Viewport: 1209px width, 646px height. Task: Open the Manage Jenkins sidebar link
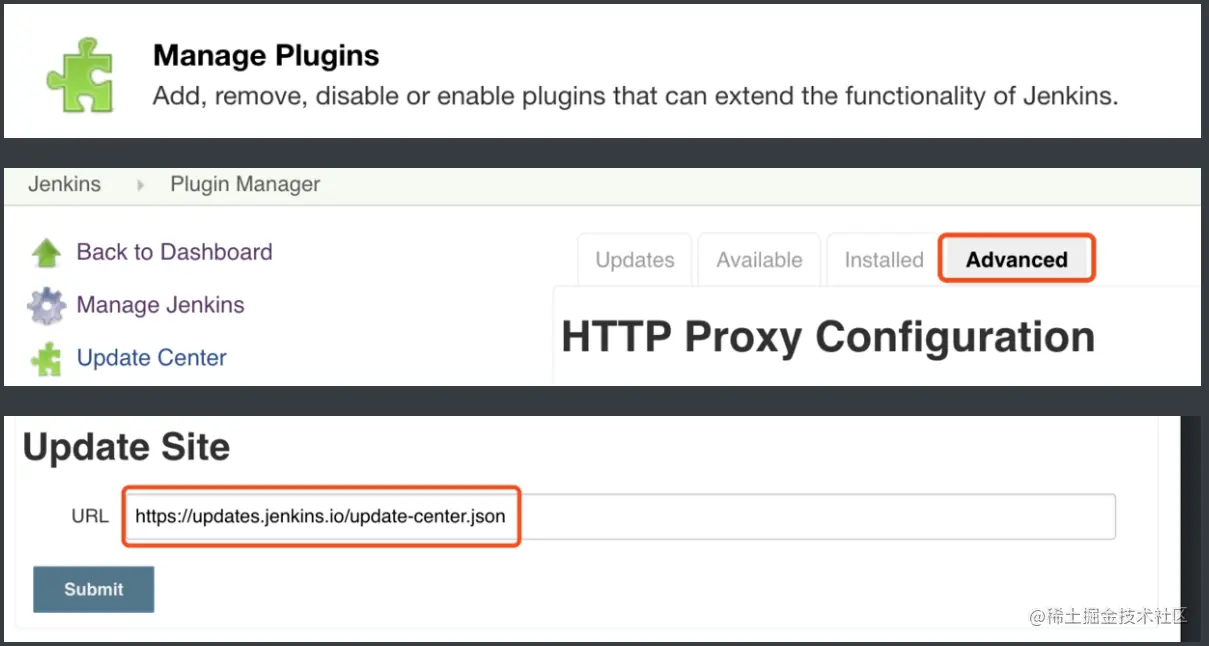click(160, 305)
